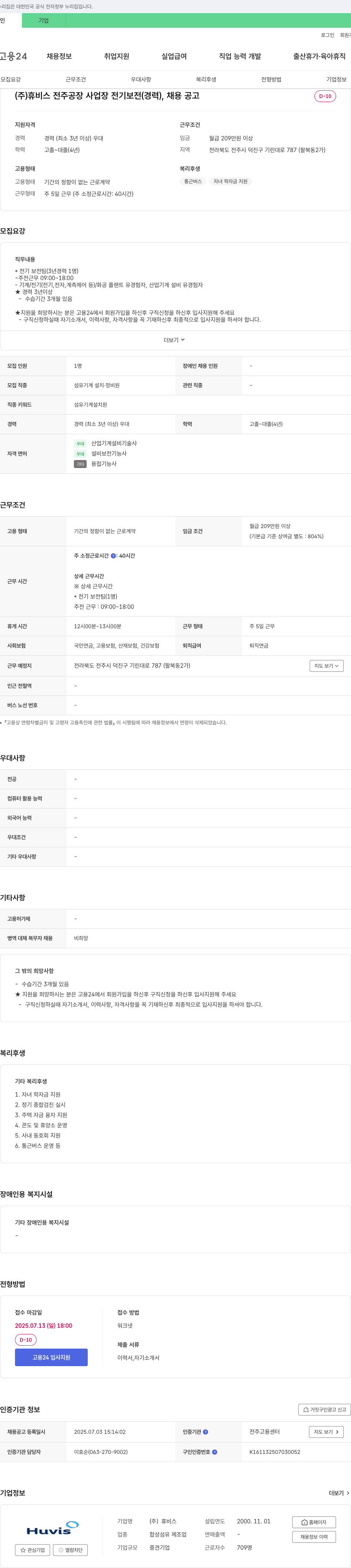Open the 채용정보 menu
Screen dimensions: 351x1568
coord(59,57)
